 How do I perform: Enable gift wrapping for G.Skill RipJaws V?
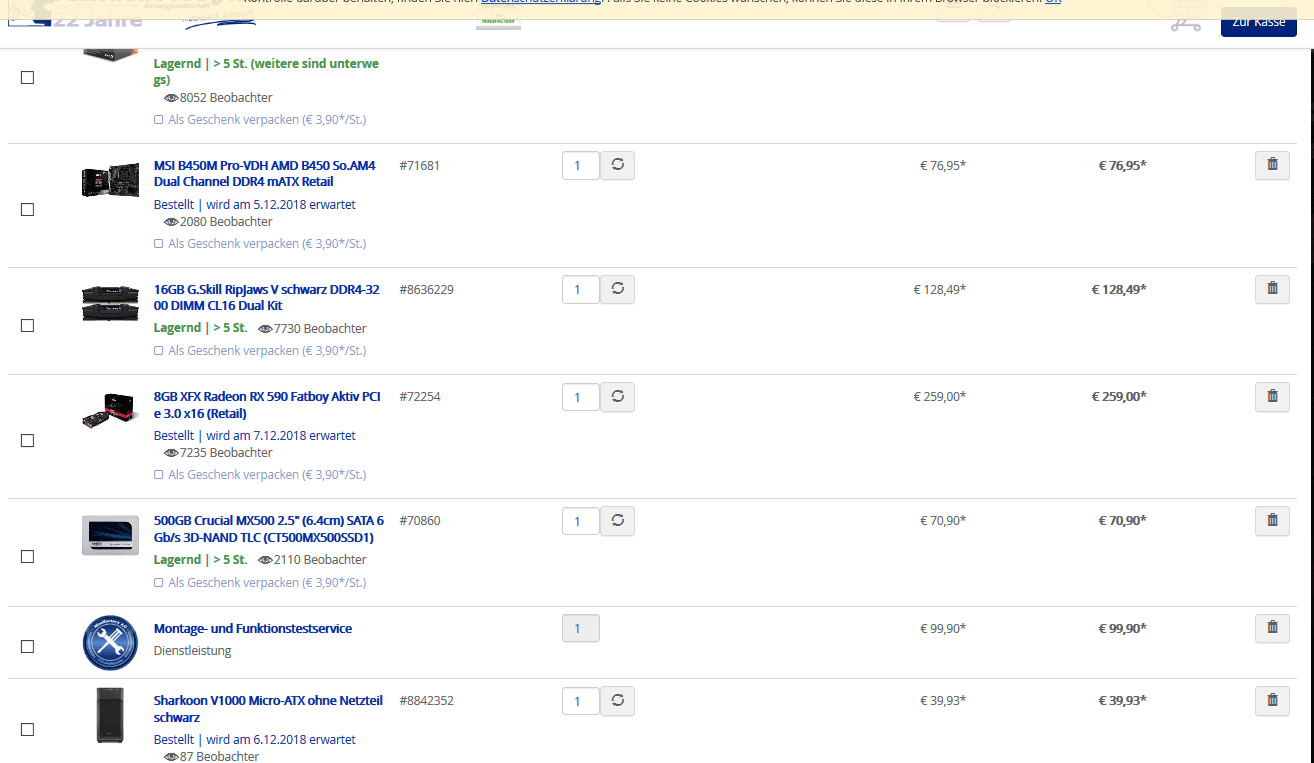pos(158,351)
